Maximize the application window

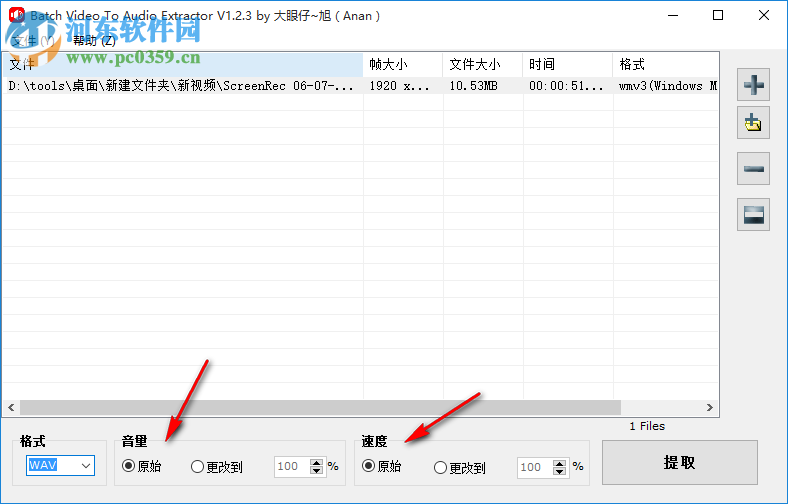point(718,15)
